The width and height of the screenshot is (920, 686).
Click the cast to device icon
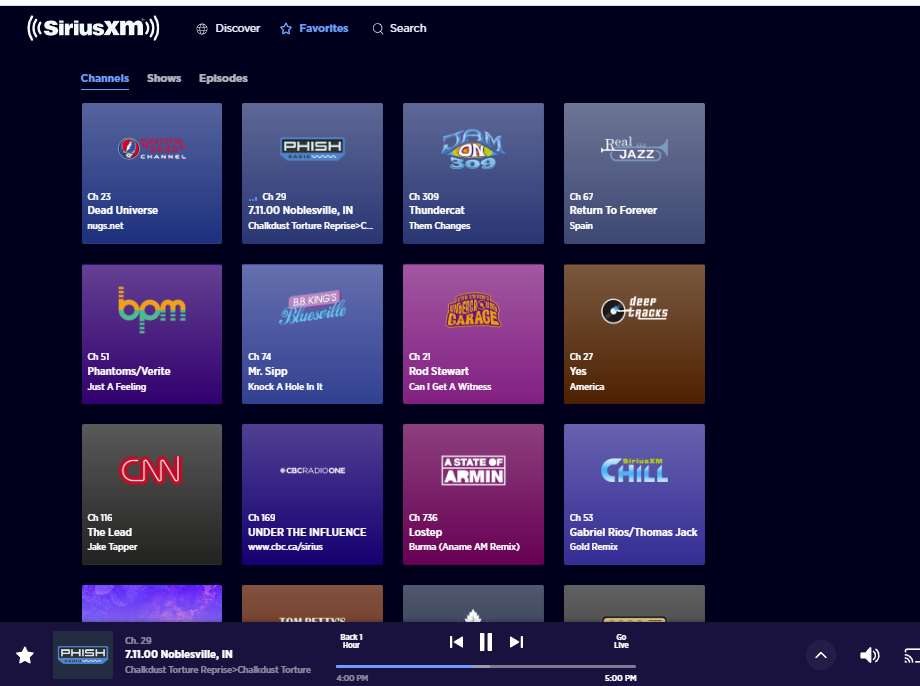click(910, 655)
